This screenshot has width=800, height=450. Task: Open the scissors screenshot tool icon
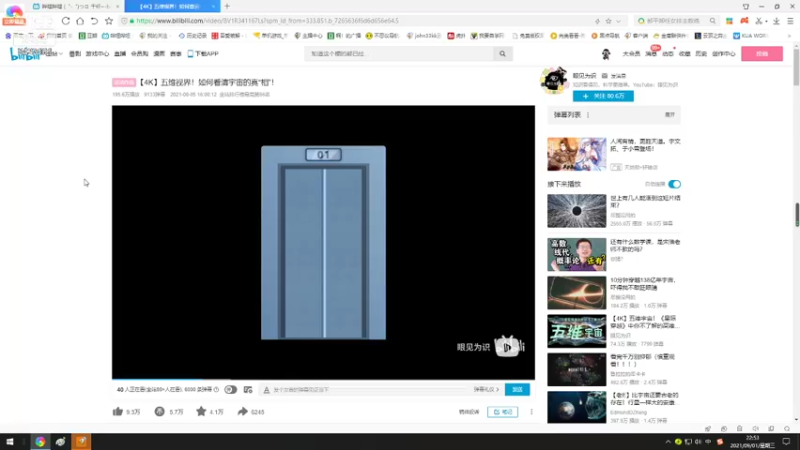(759, 21)
